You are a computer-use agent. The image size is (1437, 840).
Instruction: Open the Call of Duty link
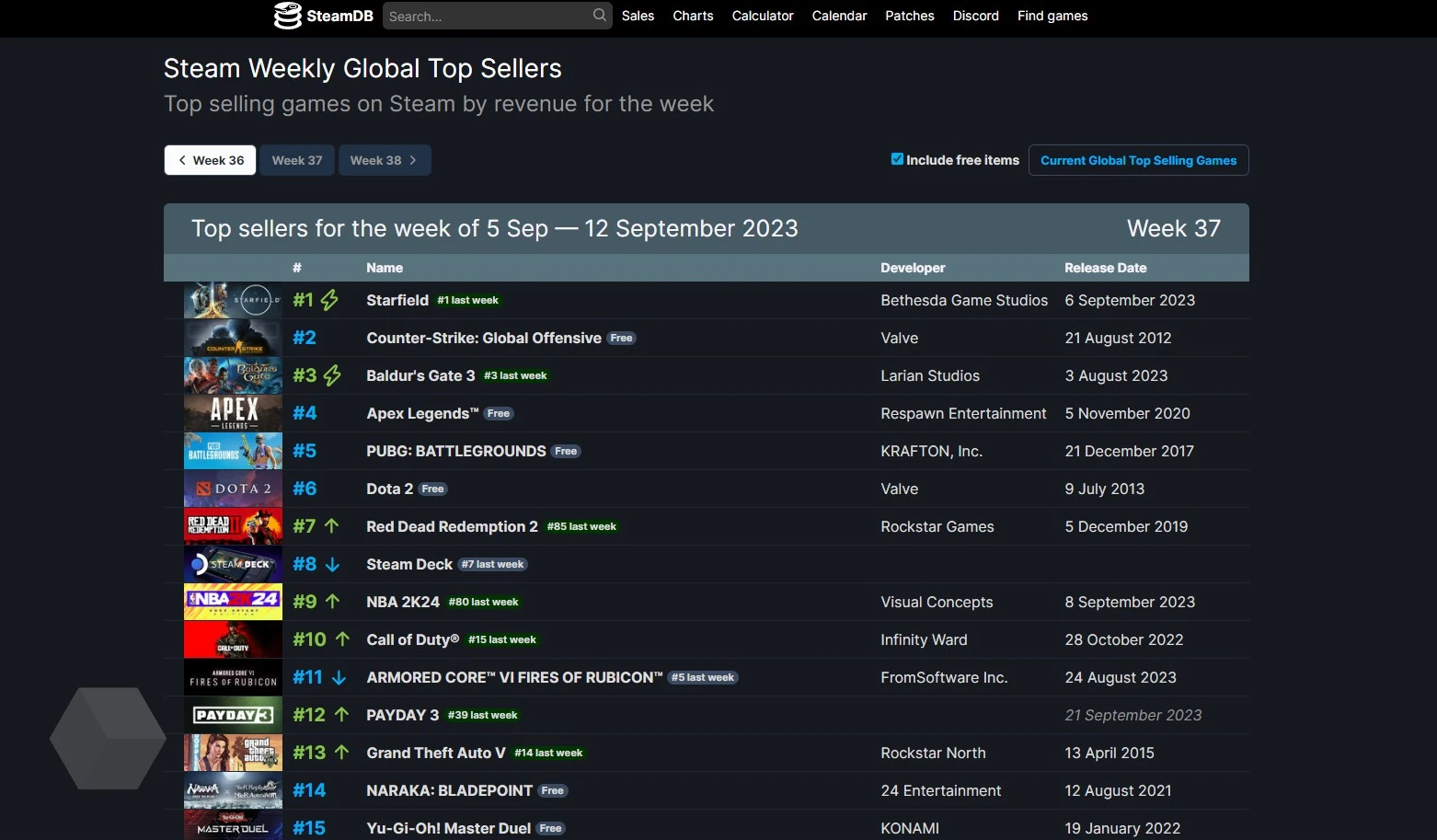[413, 639]
